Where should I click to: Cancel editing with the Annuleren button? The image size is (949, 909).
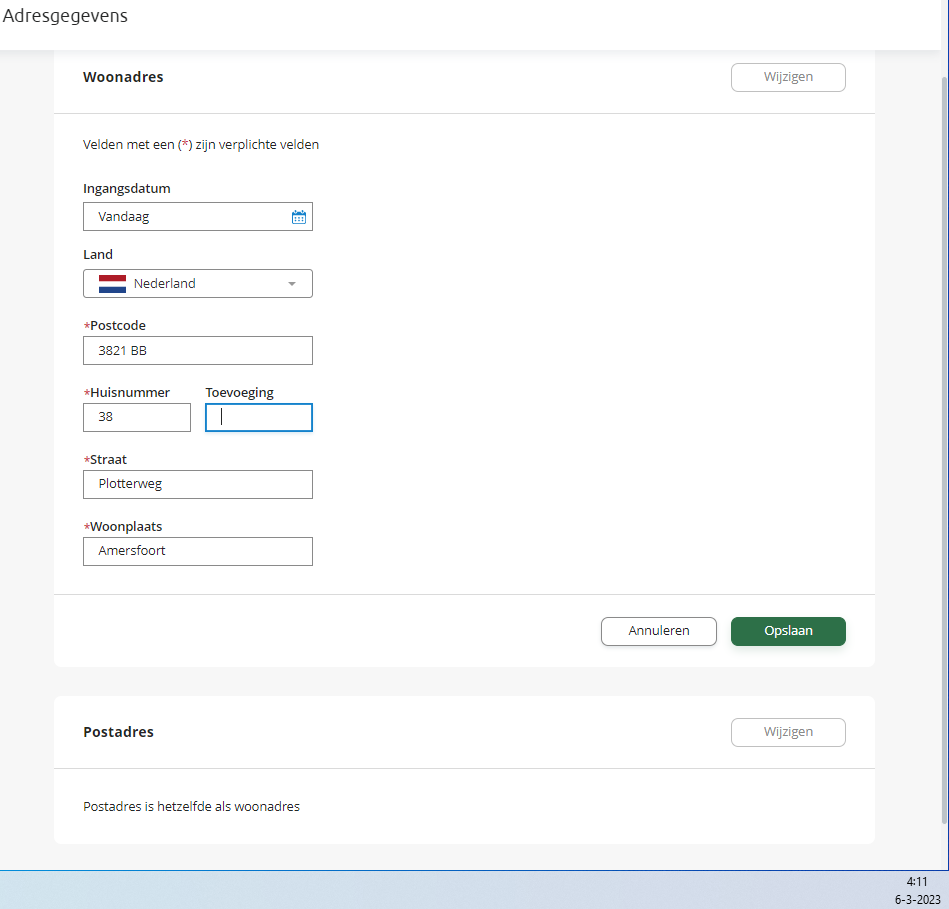click(x=658, y=631)
